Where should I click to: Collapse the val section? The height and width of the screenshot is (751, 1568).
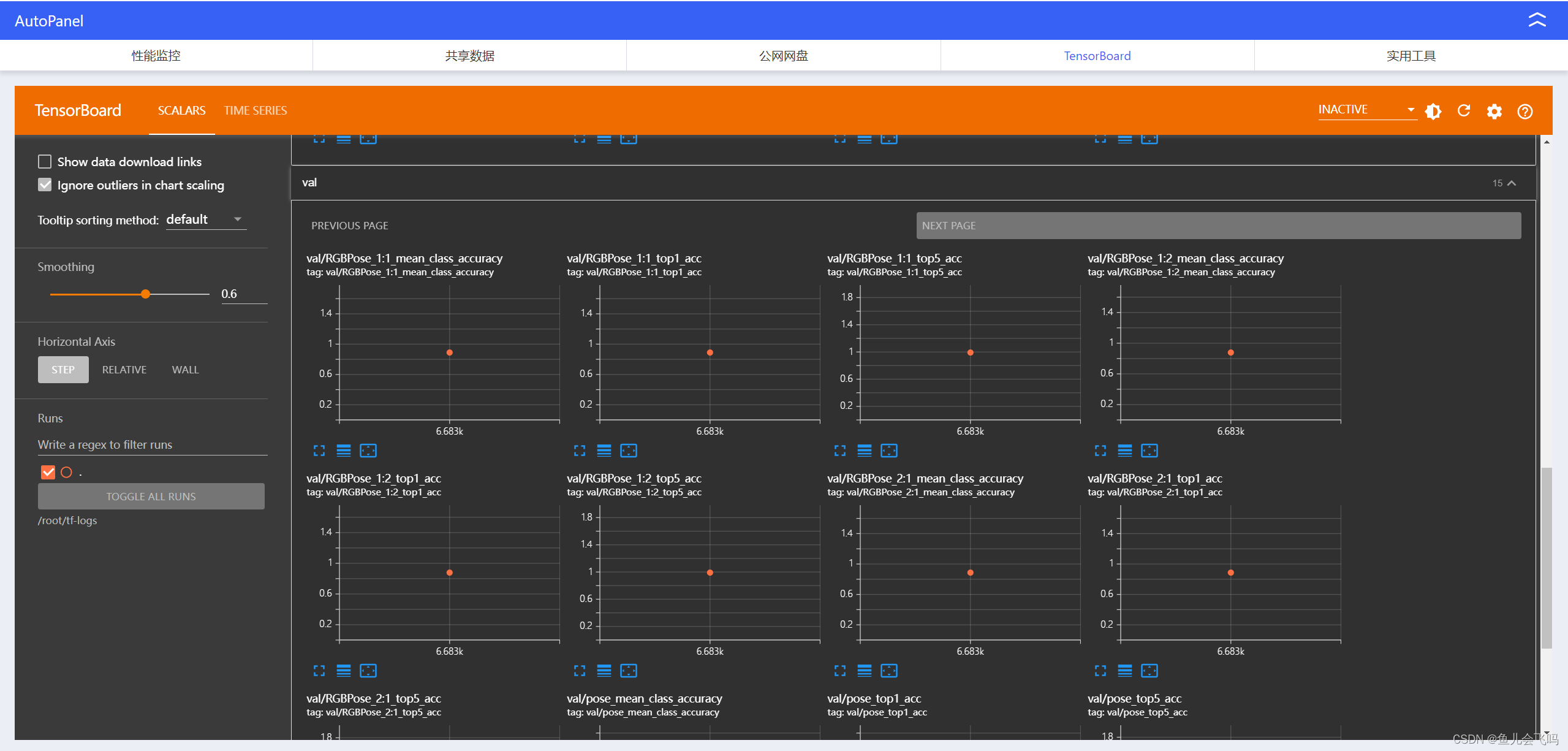click(1512, 183)
